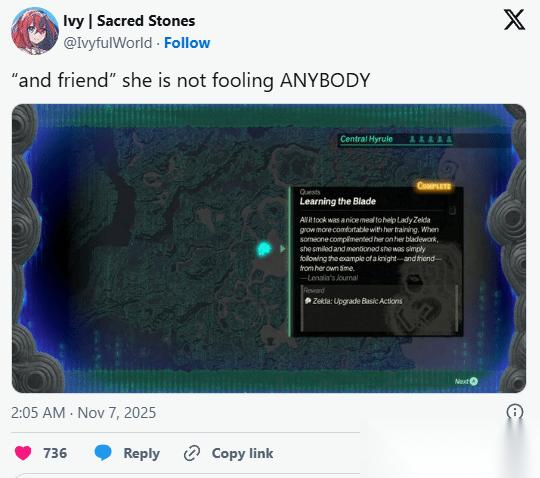
Task: Click the 736 likes count
Action: pos(55,453)
